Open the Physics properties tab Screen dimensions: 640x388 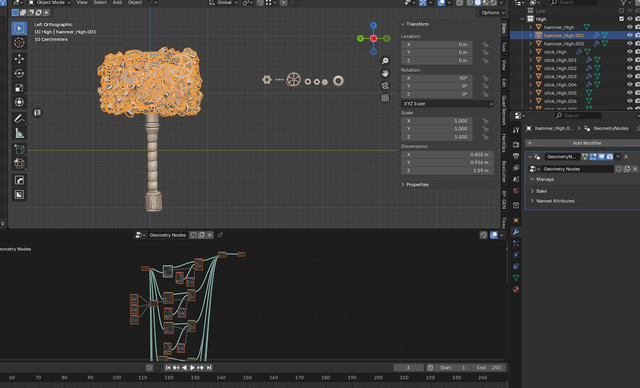516,255
